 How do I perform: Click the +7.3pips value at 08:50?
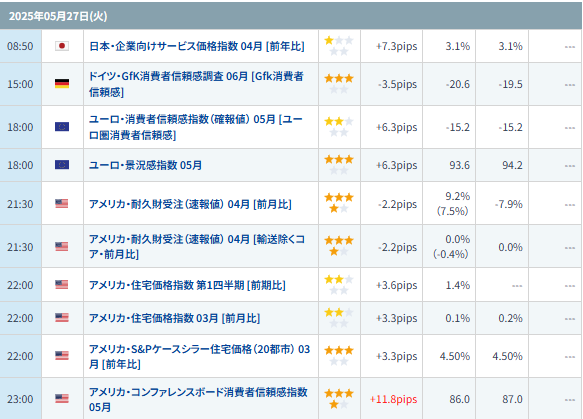tap(396, 46)
